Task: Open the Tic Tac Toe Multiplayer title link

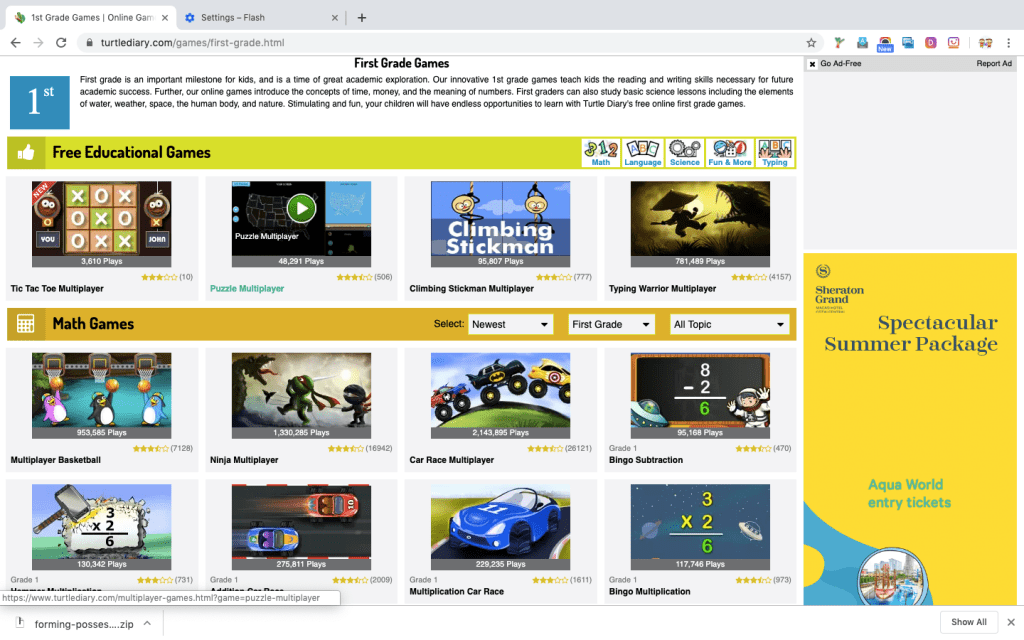Action: 57,289
